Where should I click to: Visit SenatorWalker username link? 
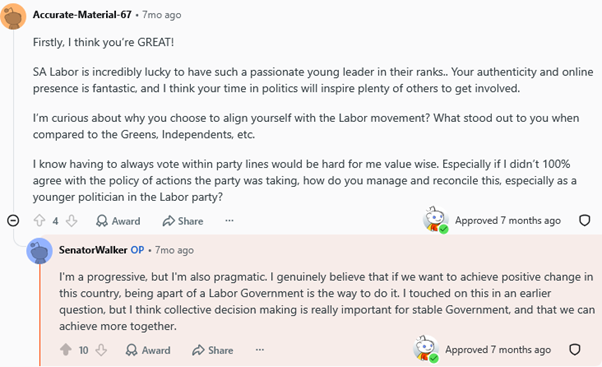coord(93,250)
